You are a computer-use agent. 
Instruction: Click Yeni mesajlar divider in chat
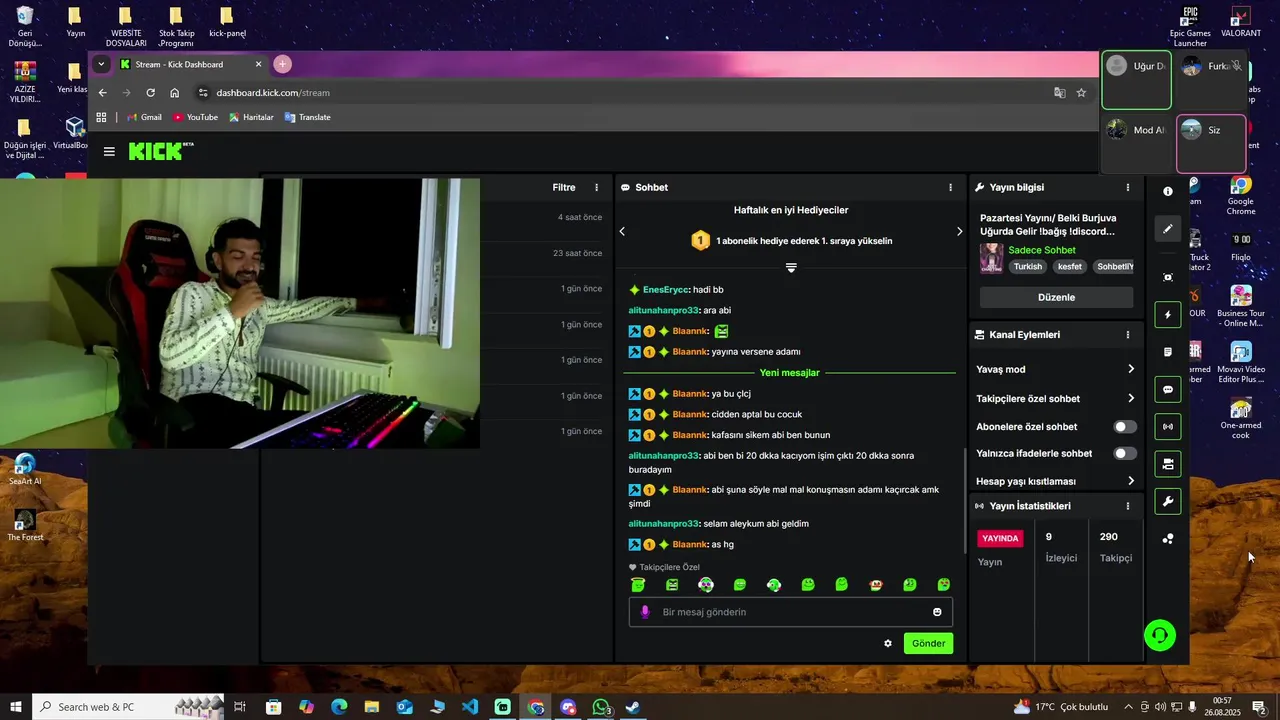[x=790, y=373]
